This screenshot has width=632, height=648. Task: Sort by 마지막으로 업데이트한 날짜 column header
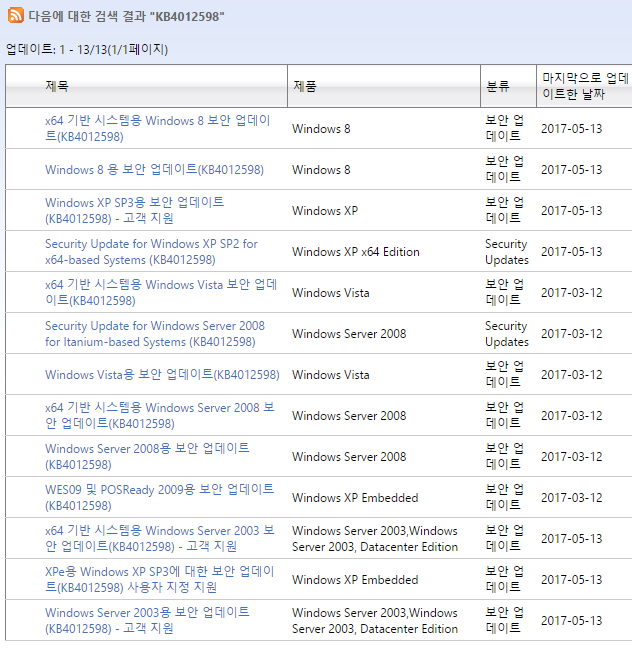(x=585, y=86)
